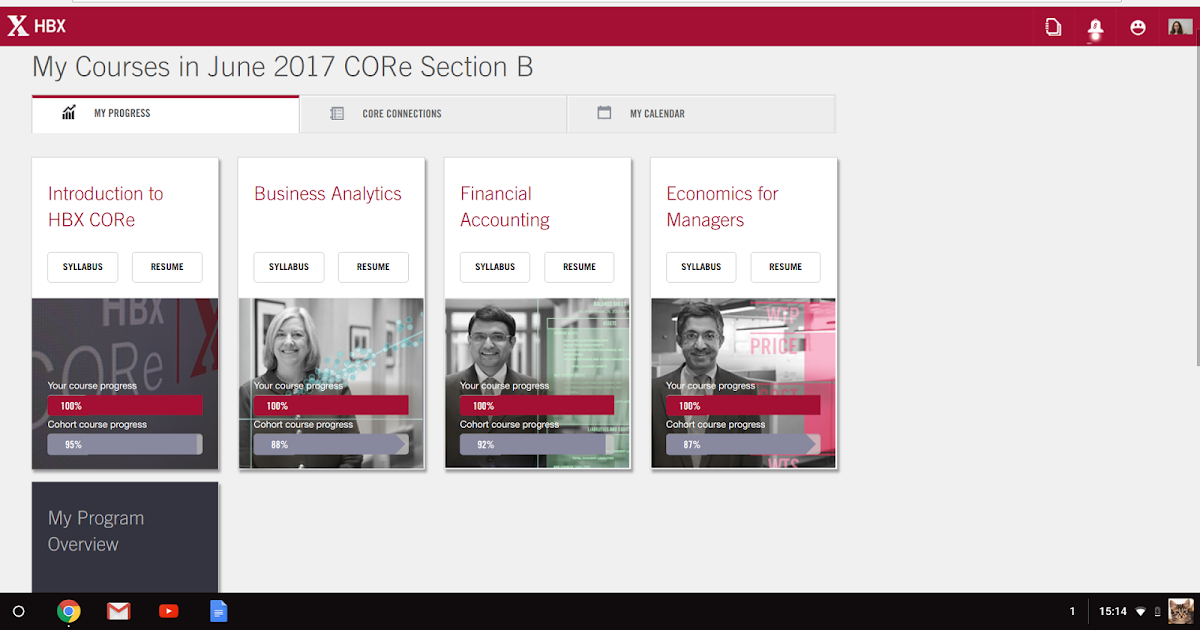This screenshot has width=1200, height=630.
Task: Open the document icon in header
Action: click(1053, 27)
